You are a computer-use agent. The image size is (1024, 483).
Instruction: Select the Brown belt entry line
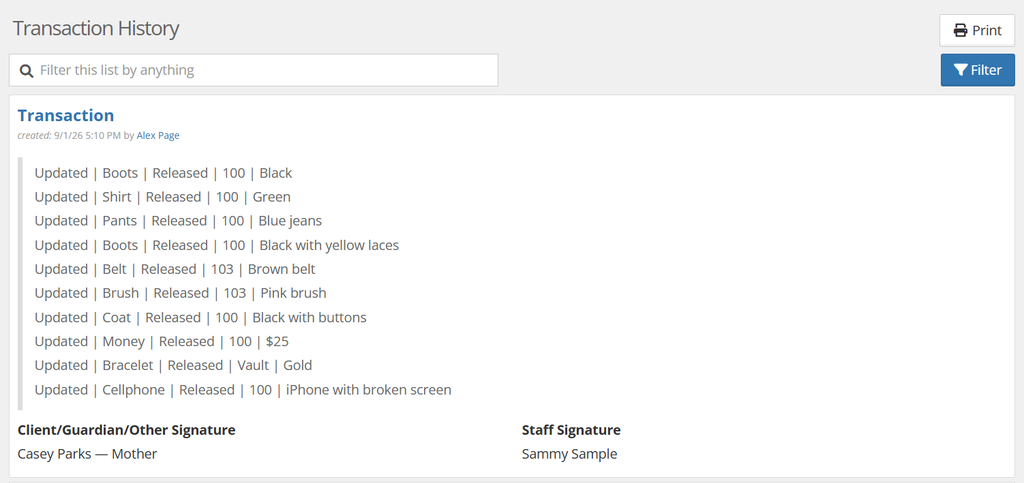coord(175,270)
